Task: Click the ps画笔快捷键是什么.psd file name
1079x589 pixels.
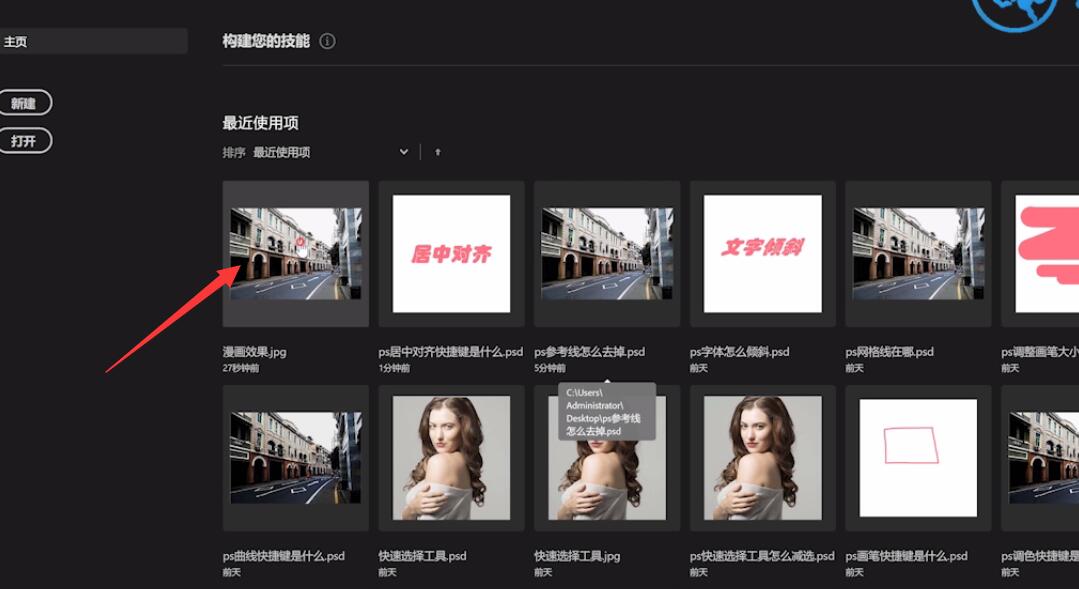Action: click(906, 556)
